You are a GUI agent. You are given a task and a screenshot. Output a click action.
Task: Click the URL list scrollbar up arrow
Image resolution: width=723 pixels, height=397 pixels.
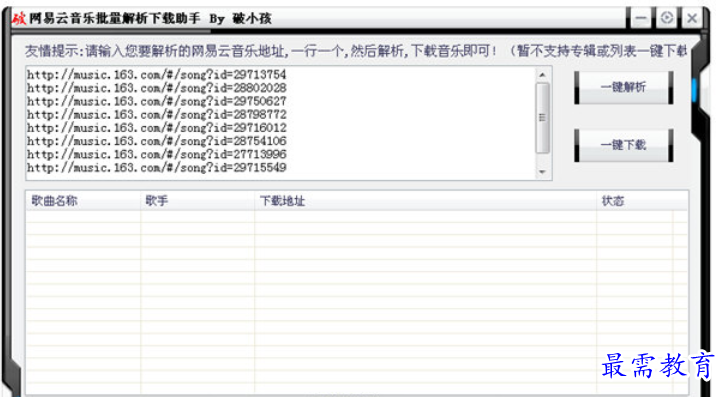pos(542,75)
